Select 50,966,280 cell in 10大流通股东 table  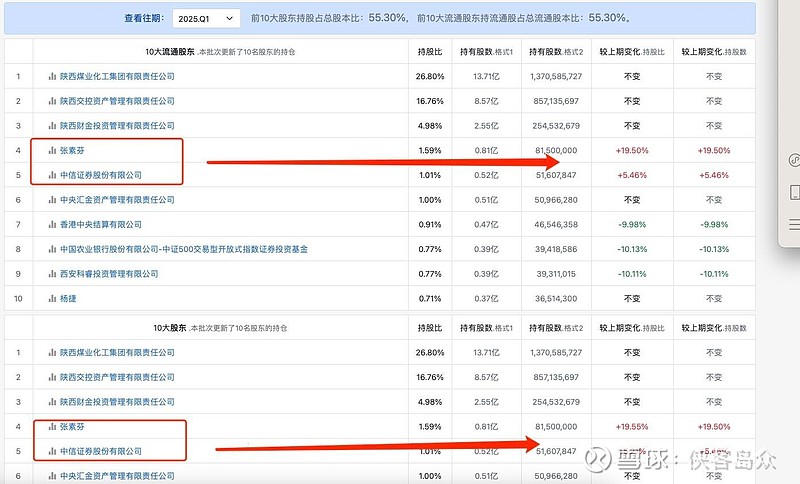556,200
